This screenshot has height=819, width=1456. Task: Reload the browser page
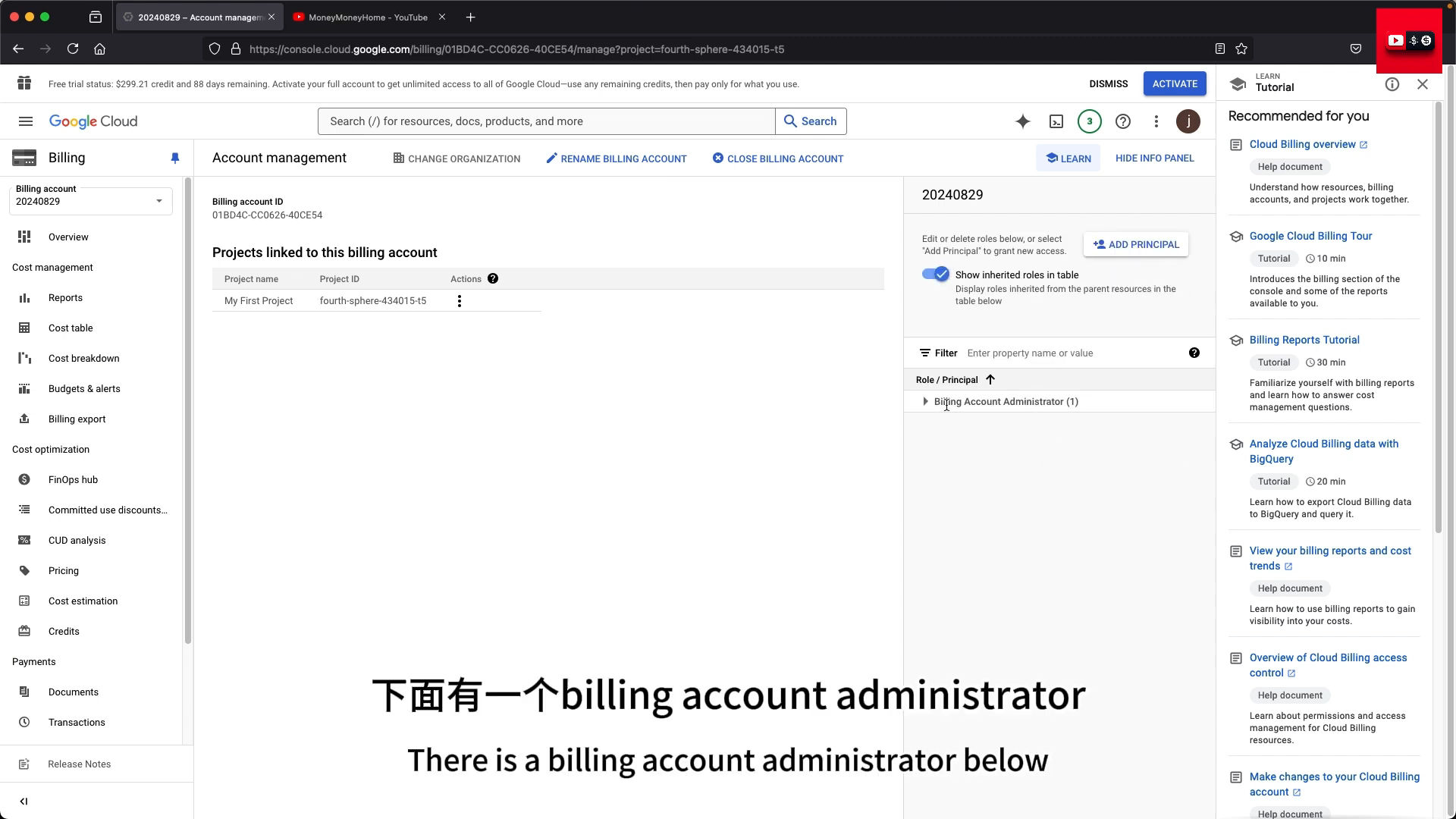point(73,49)
